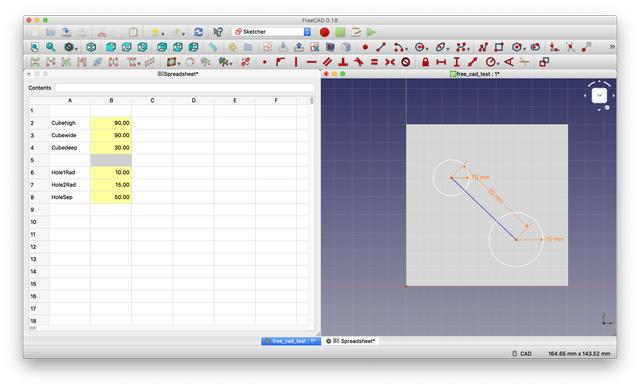This screenshot has height=389, width=640.
Task: Constrain internal angle
Action: pos(509,62)
